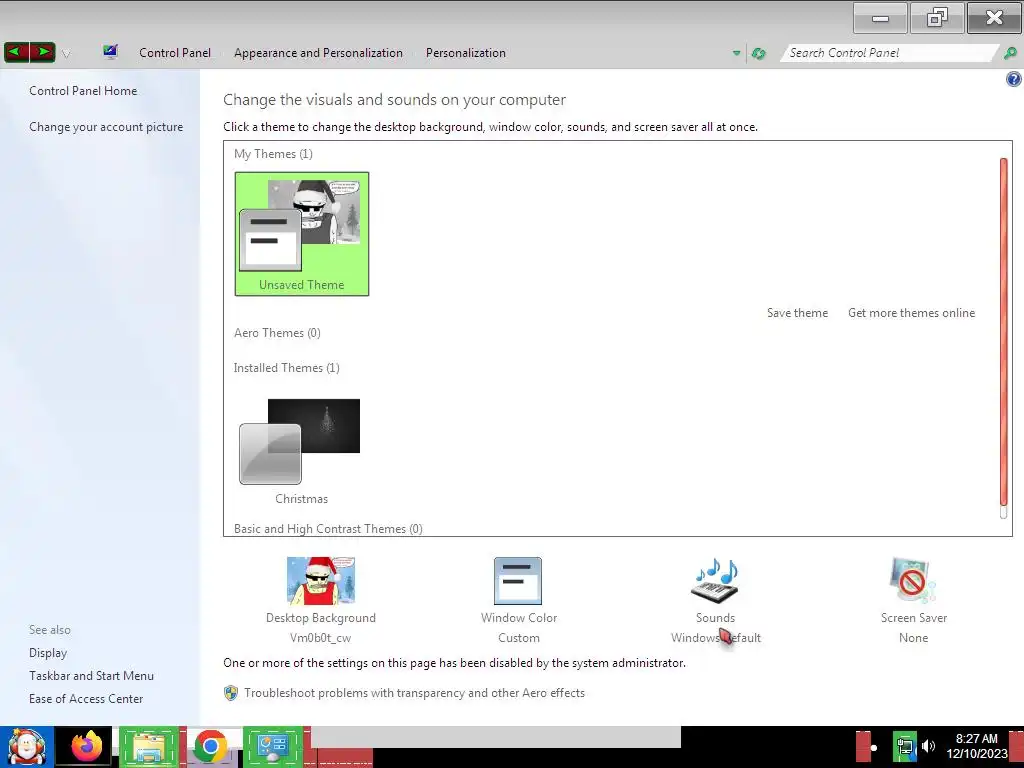Click the Custom window color label
This screenshot has height=768, width=1024.
(x=519, y=638)
